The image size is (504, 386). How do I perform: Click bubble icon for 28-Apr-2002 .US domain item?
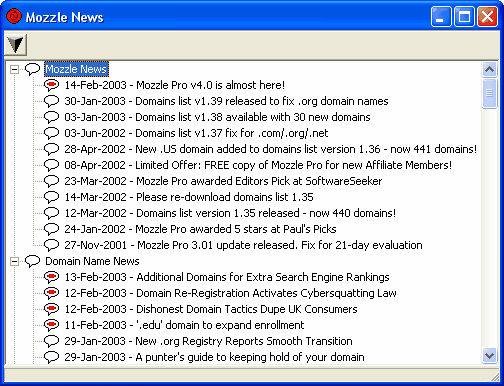click(52, 149)
